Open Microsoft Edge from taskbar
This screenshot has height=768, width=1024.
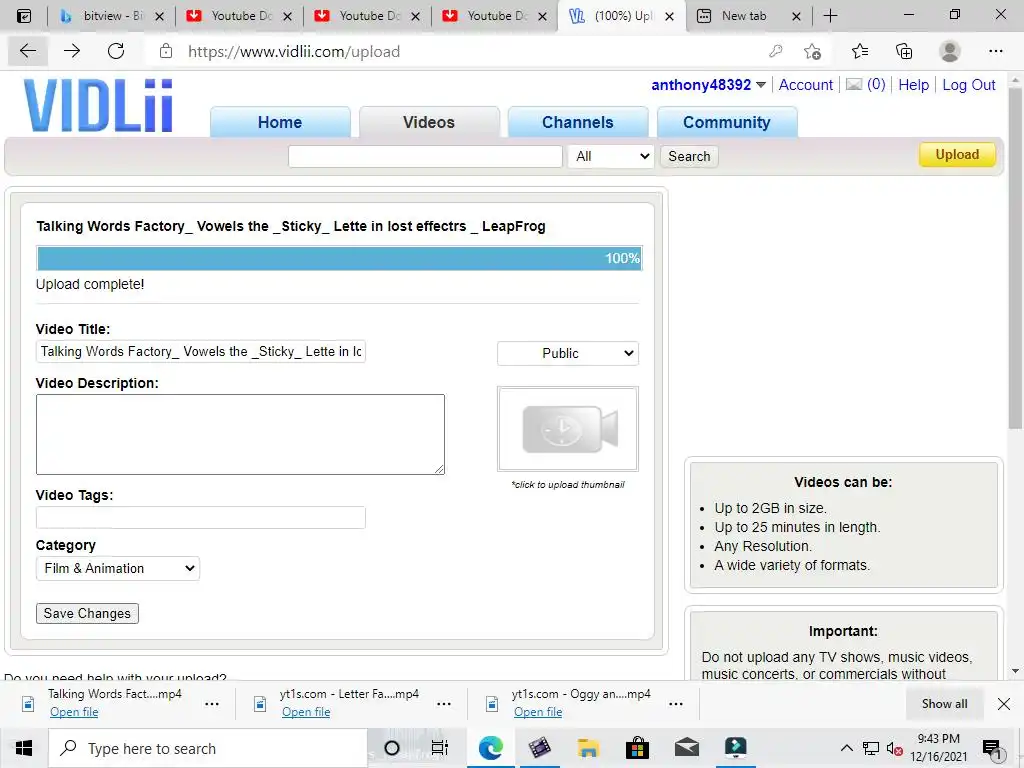490,748
